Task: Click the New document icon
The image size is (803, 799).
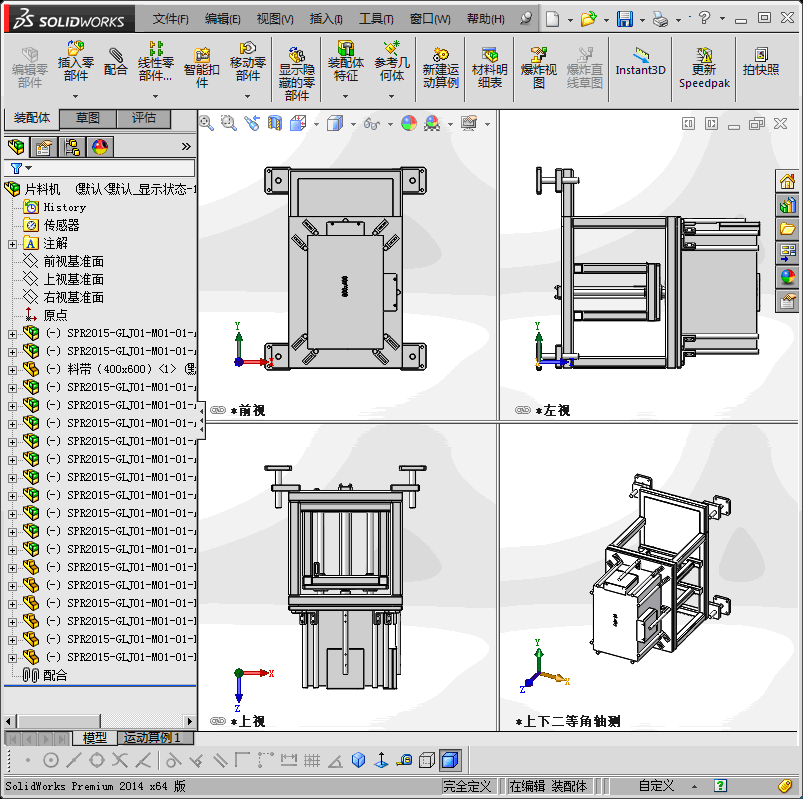Action: coord(553,19)
